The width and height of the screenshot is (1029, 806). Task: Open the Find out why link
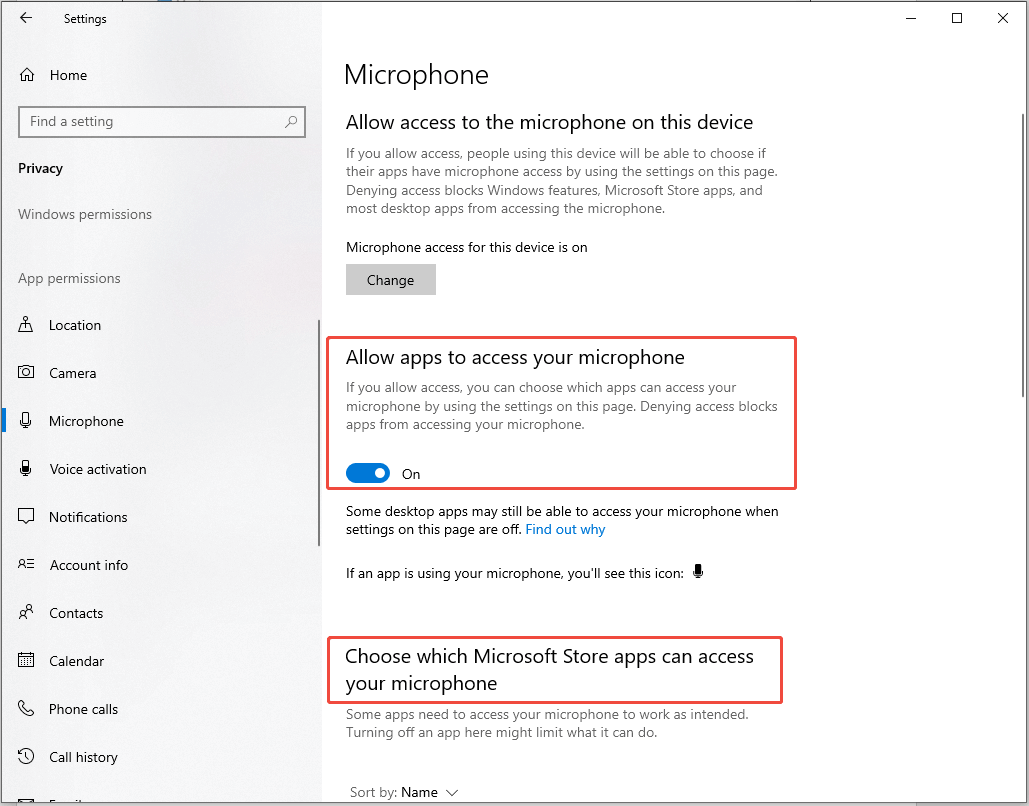click(565, 529)
